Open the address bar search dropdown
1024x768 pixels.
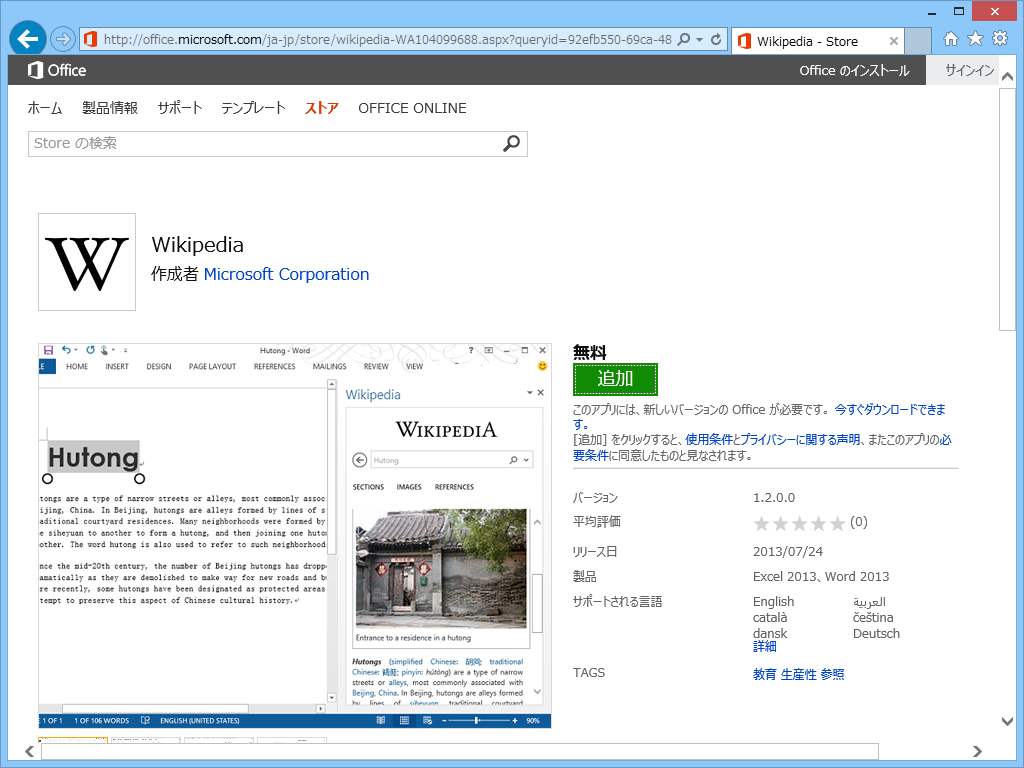tap(686, 41)
